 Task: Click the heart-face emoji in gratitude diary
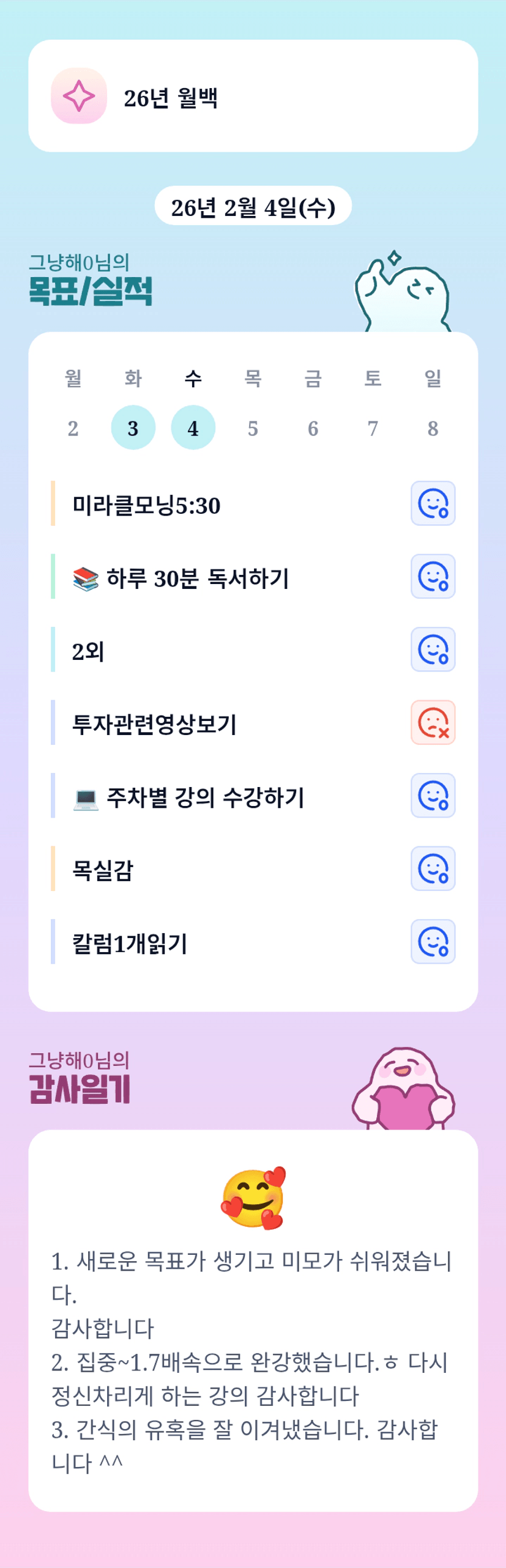point(253,1198)
